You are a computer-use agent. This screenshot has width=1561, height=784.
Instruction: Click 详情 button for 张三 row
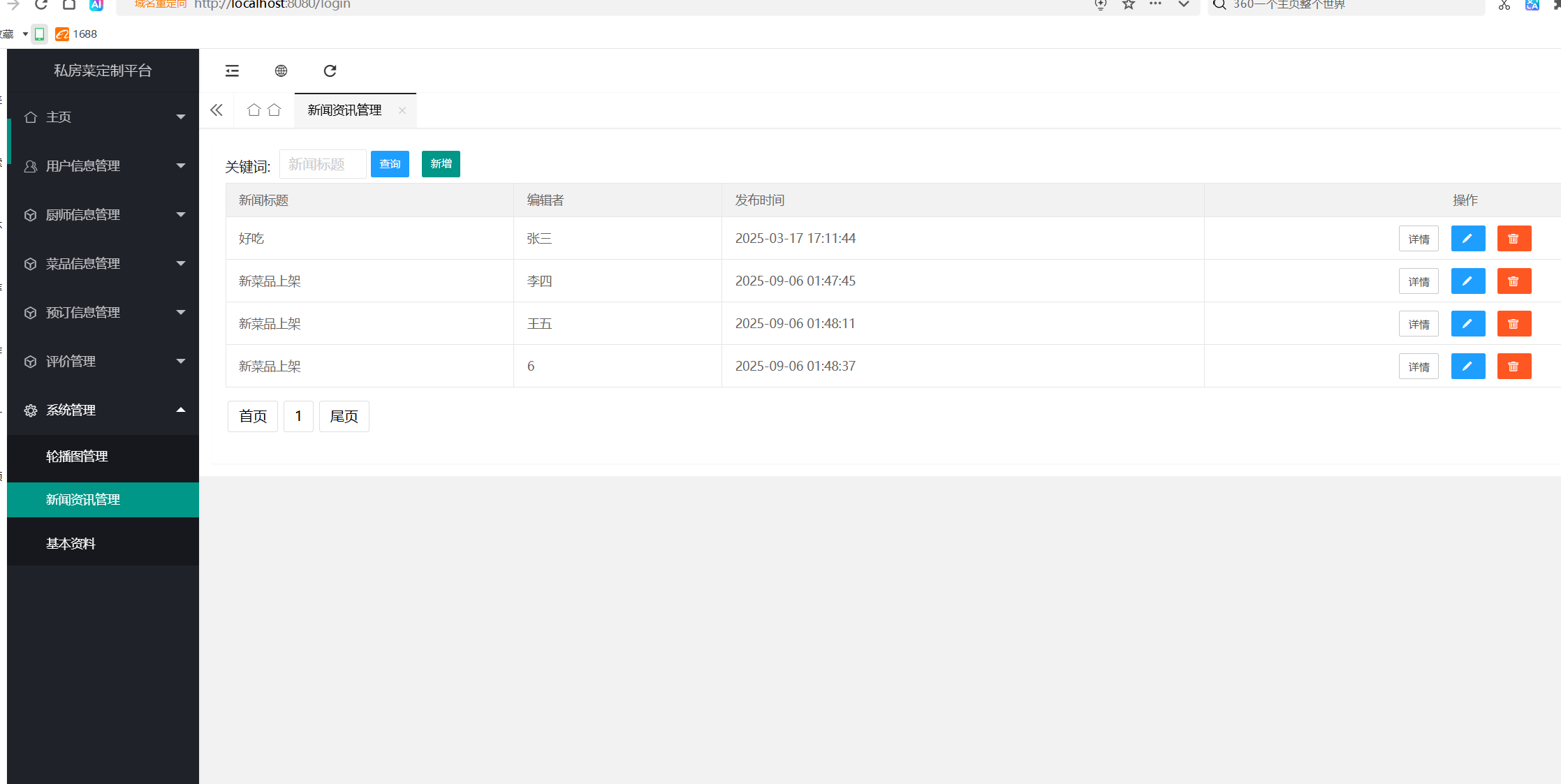point(1419,239)
